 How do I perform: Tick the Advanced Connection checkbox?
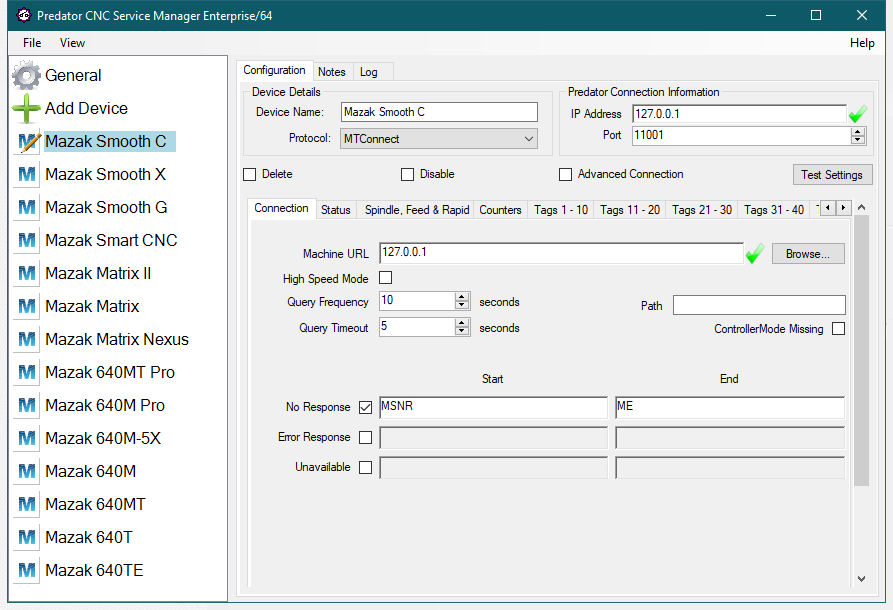click(x=565, y=174)
